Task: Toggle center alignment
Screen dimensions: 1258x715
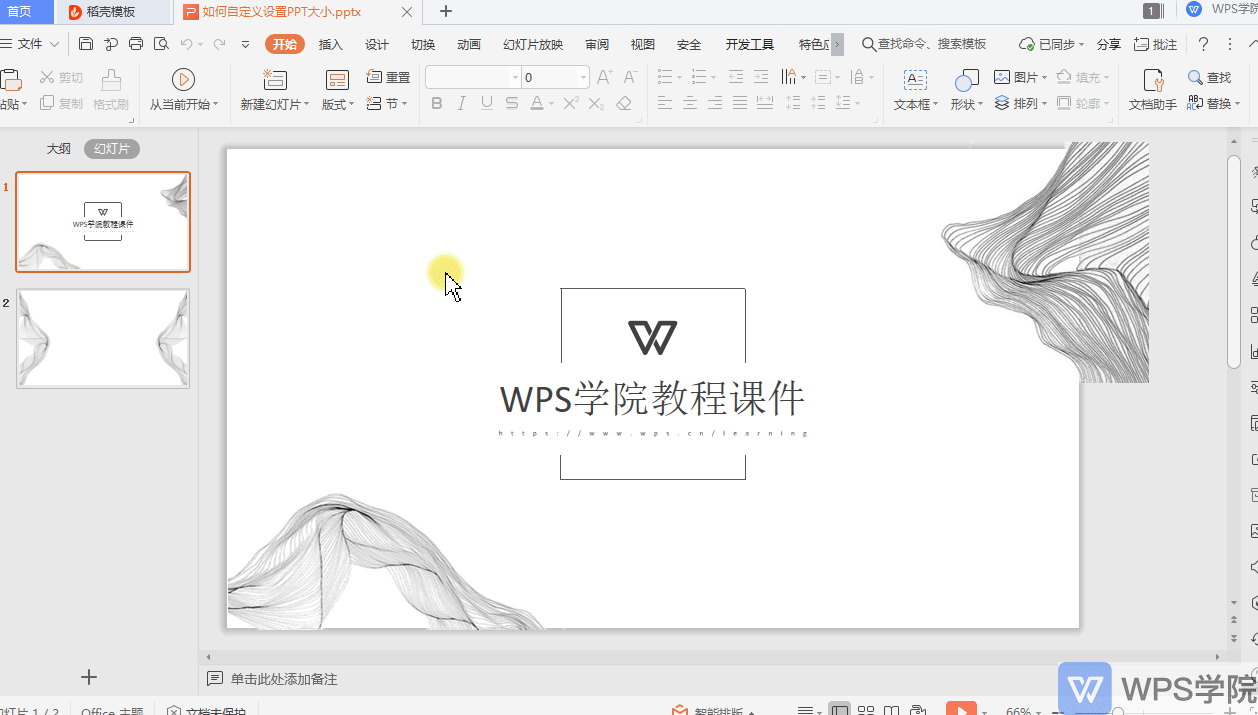Action: 690,103
